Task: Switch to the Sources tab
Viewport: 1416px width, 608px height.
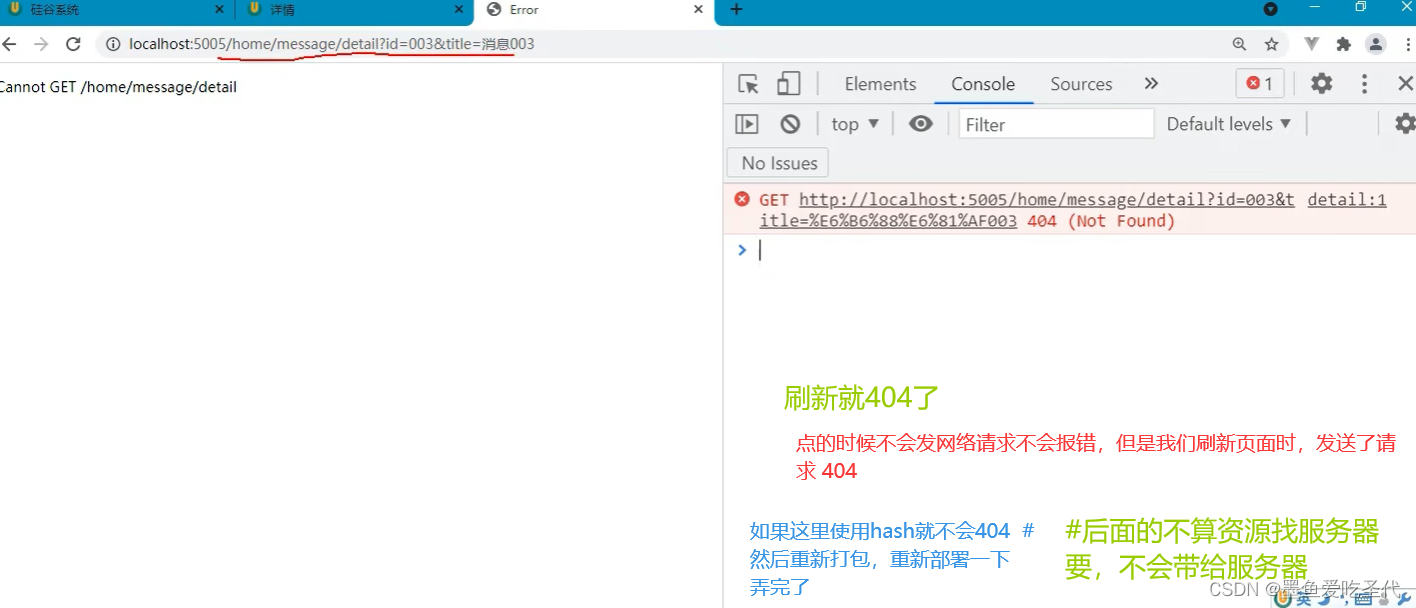Action: pos(1081,84)
